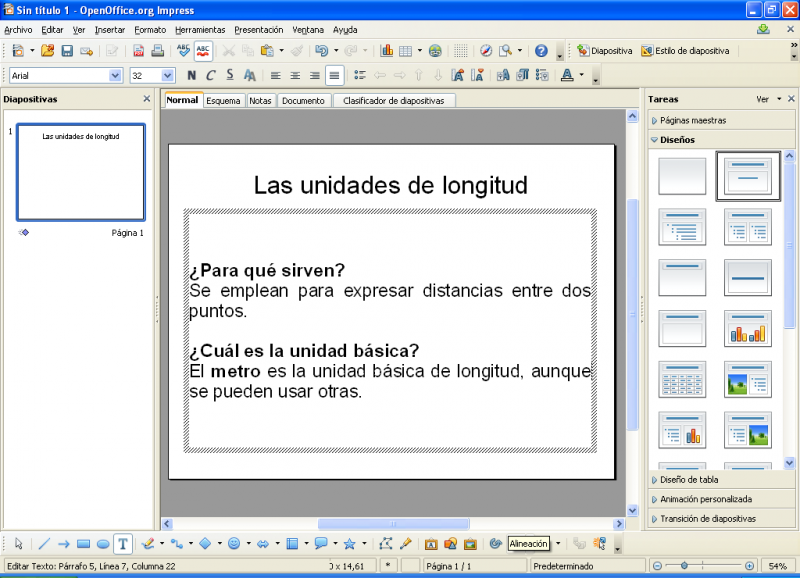Open the Arial font name dropdown
The height and width of the screenshot is (578, 800).
coord(115,76)
